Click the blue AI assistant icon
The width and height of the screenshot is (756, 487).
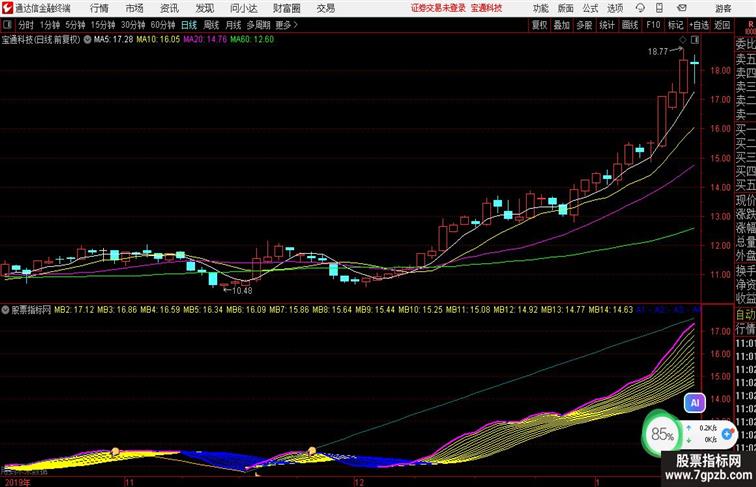pos(695,403)
